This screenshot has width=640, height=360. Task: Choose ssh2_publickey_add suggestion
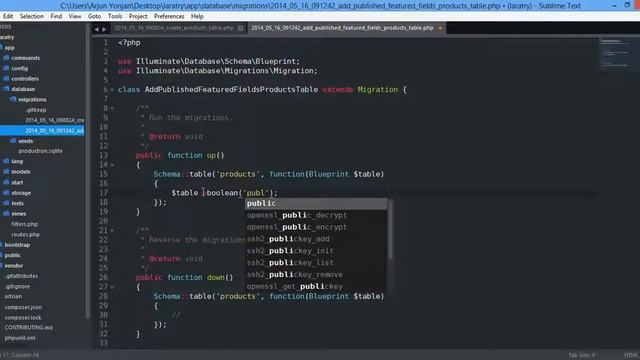point(316,239)
